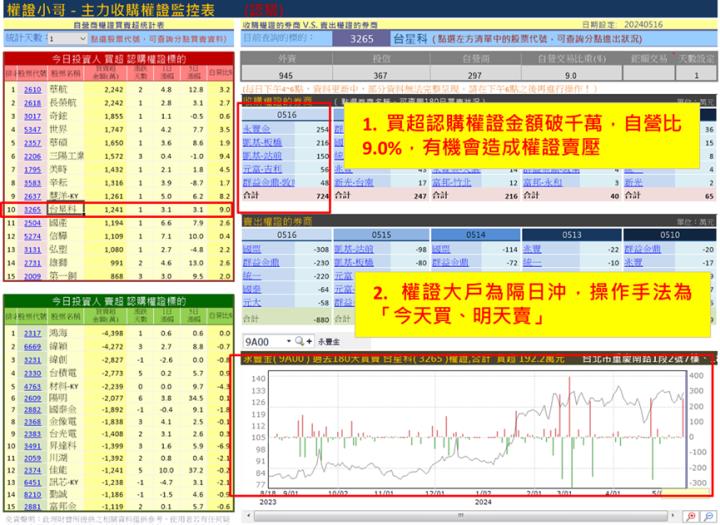Click the 天數設定 cell showing 1

tap(696, 75)
